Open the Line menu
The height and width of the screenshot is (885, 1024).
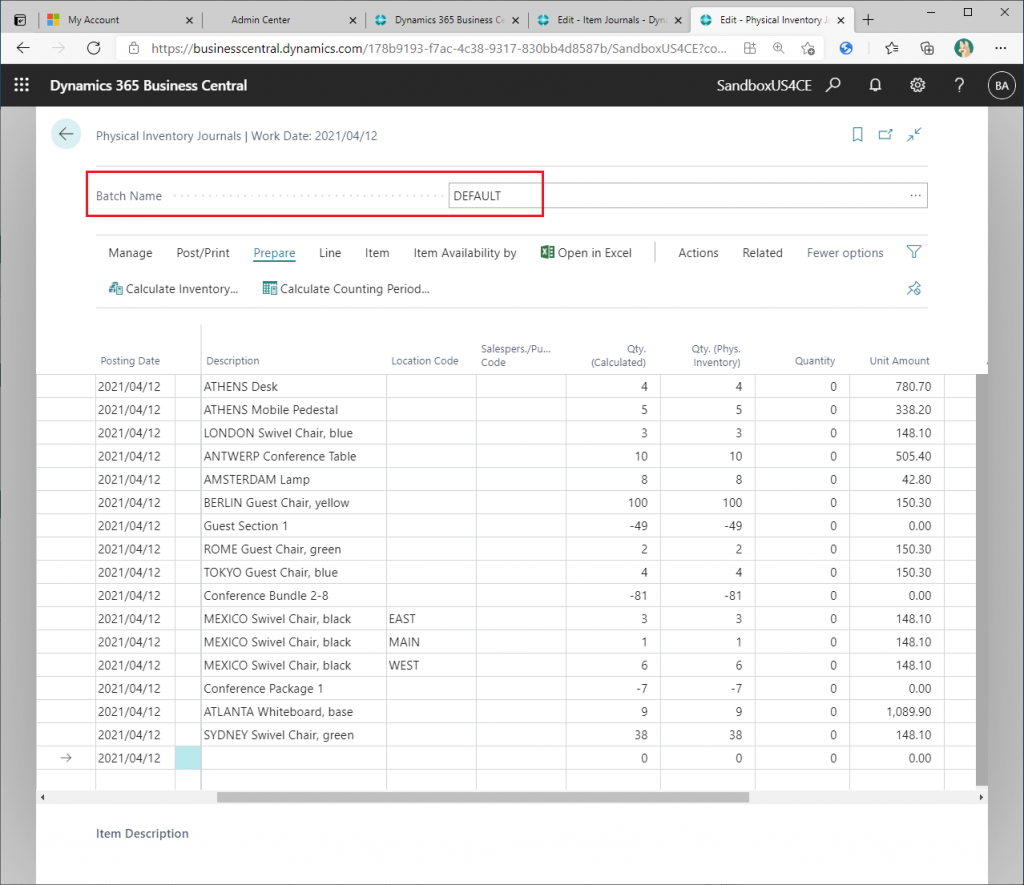(x=330, y=253)
